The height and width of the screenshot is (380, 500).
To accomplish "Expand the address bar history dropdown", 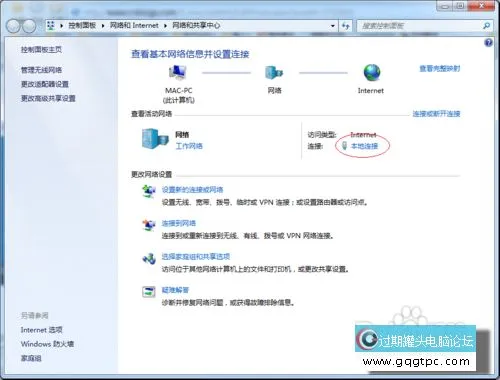I will (x=333, y=26).
